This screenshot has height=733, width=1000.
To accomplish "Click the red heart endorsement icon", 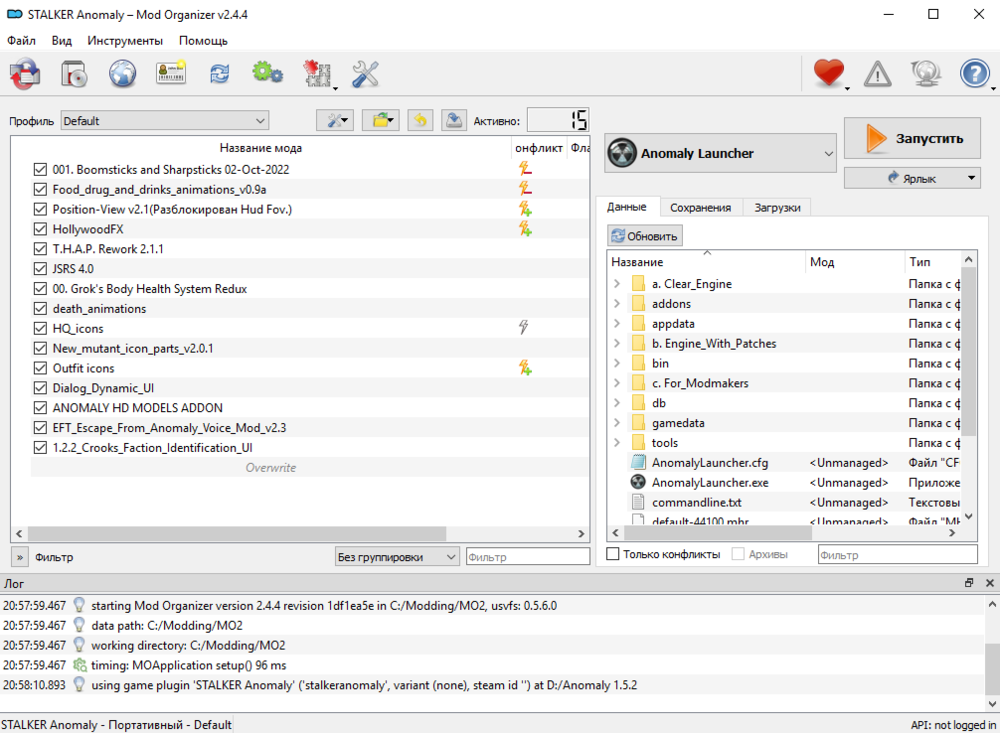I will pos(827,72).
